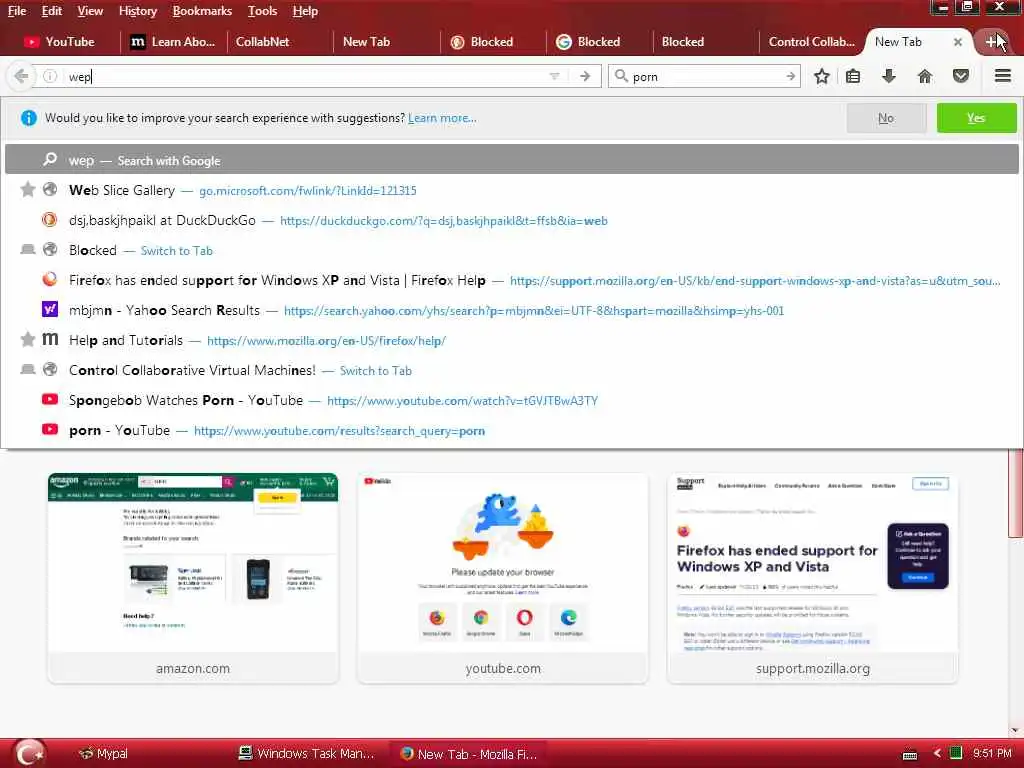Select mbjmn Yahoo Search Results suggestion
Screen dimensions: 1024x768
coord(511,310)
